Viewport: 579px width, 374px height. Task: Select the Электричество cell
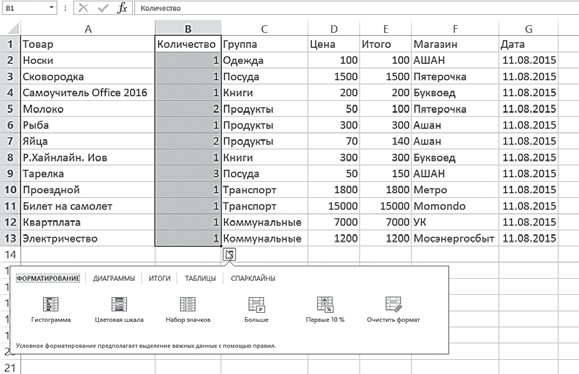[88, 238]
